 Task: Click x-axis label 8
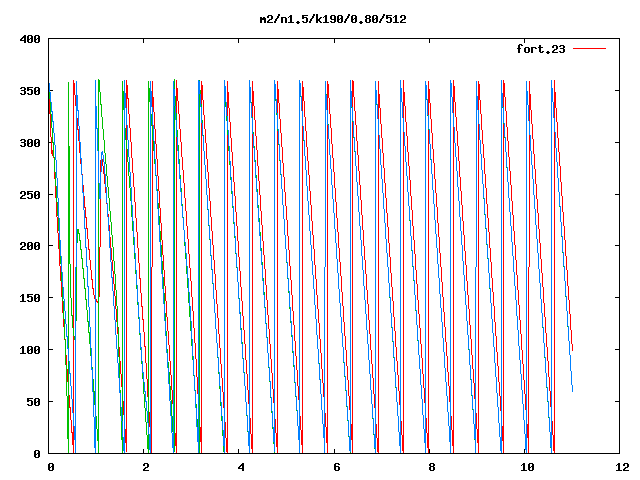point(432,467)
